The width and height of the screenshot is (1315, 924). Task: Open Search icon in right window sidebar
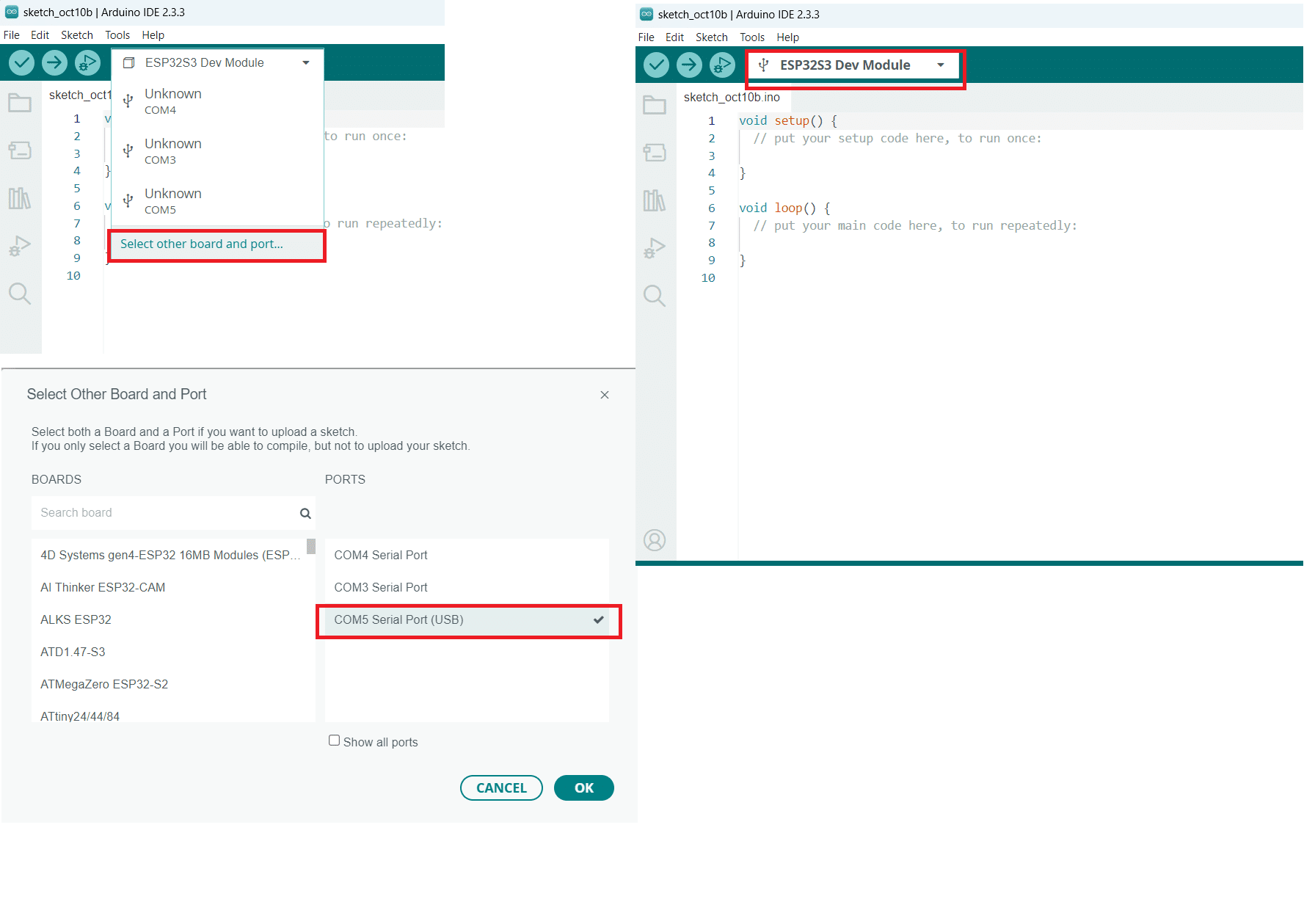click(x=655, y=296)
